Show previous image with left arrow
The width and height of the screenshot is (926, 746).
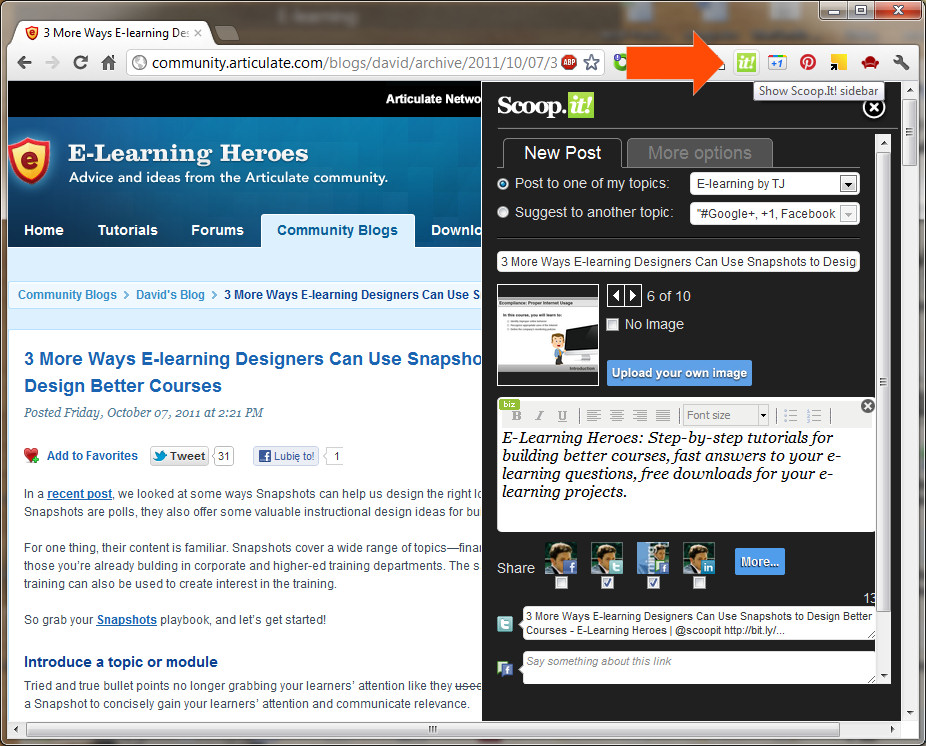[x=615, y=295]
